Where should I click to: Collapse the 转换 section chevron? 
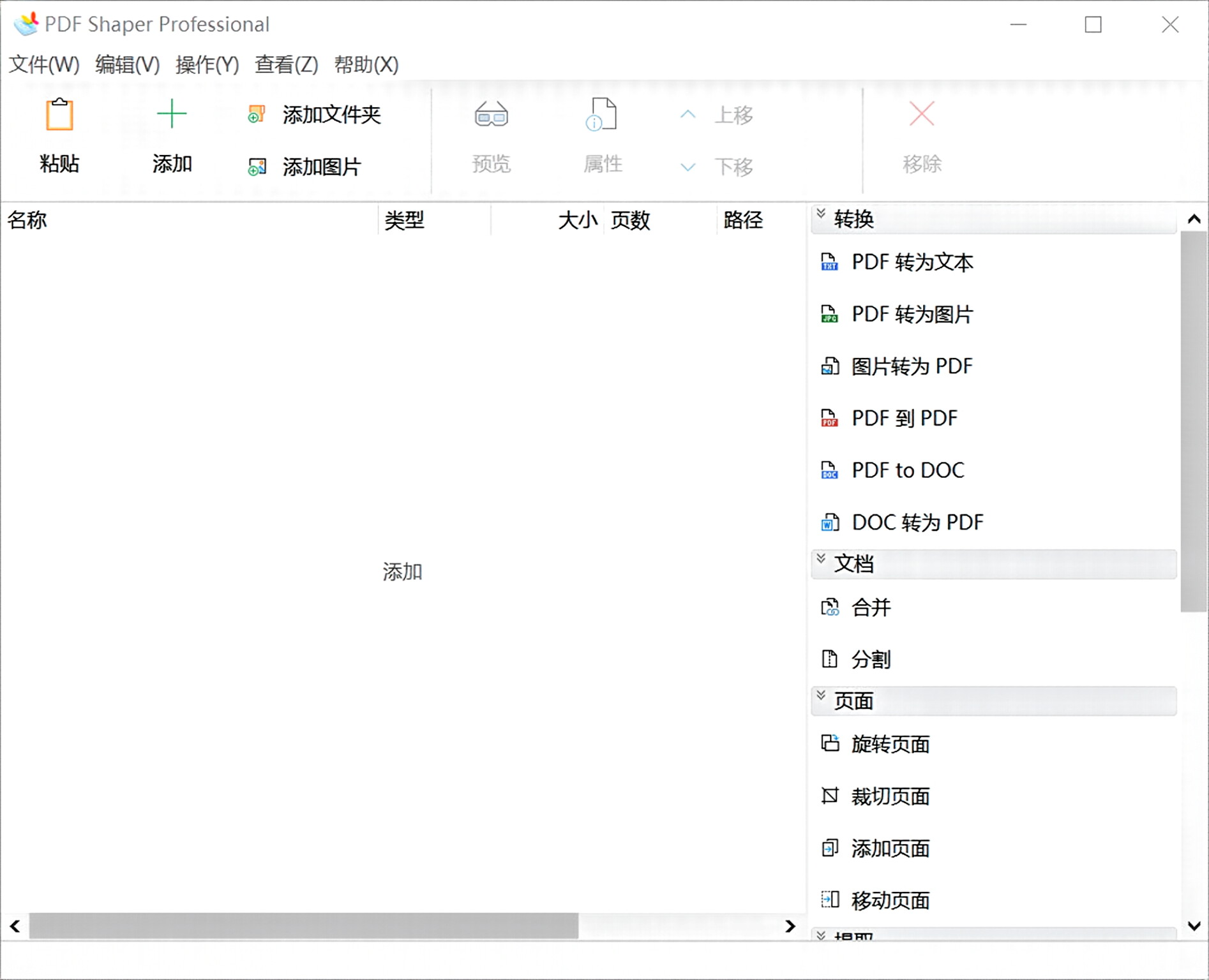coord(822,214)
